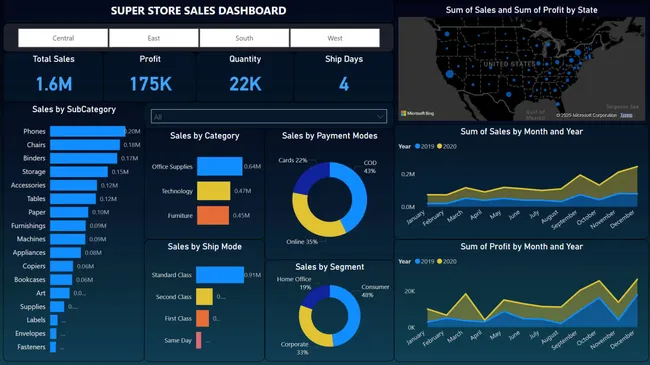Click the 'SUPER STORE SALES DASHBOARD' title

pos(198,11)
